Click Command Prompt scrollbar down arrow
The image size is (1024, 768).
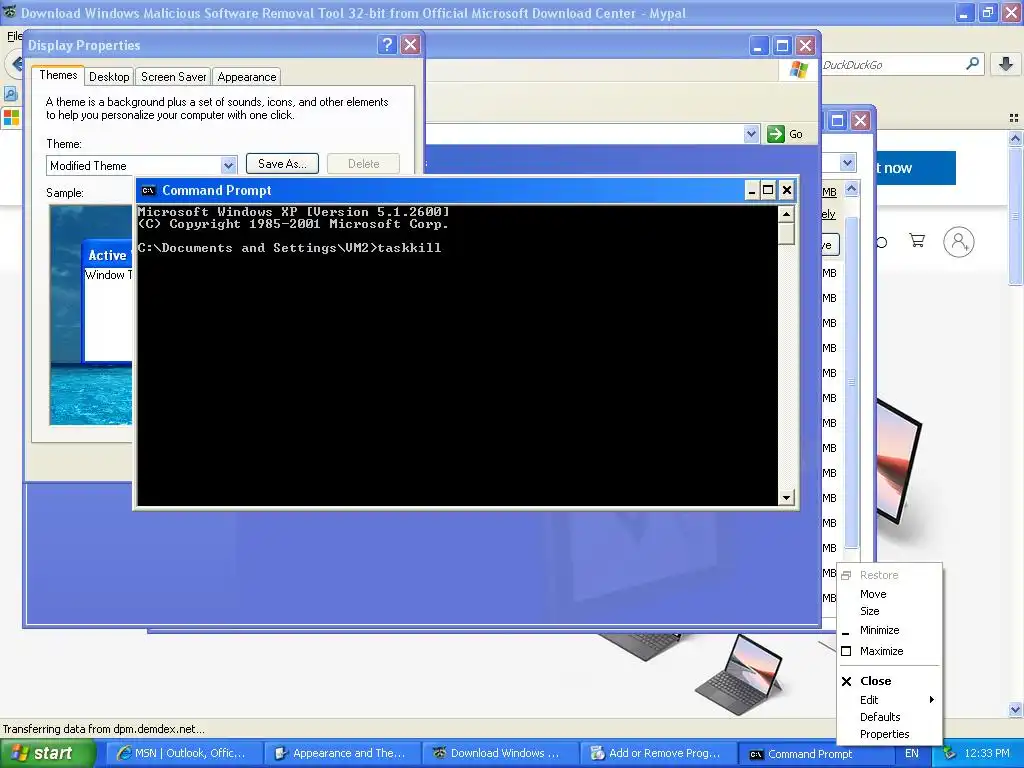pyautogui.click(x=786, y=498)
